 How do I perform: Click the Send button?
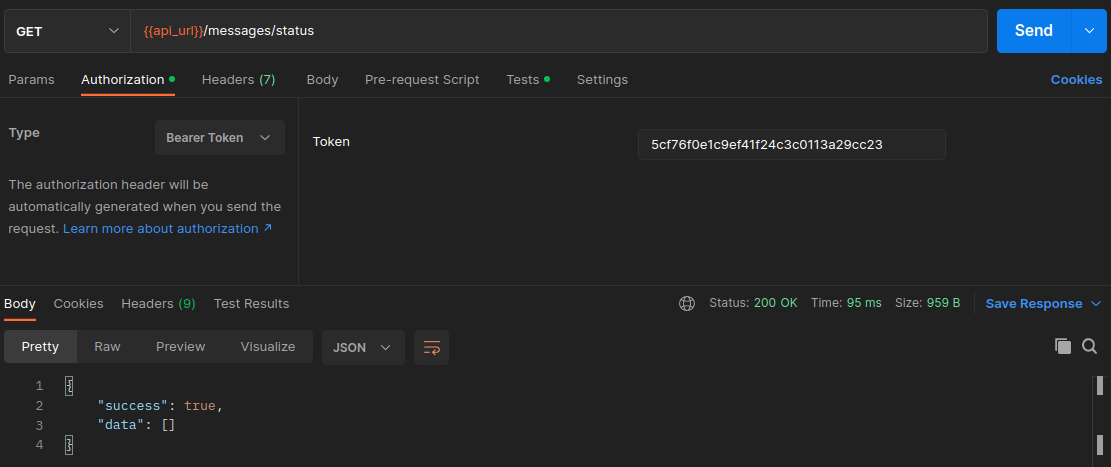click(x=1033, y=31)
